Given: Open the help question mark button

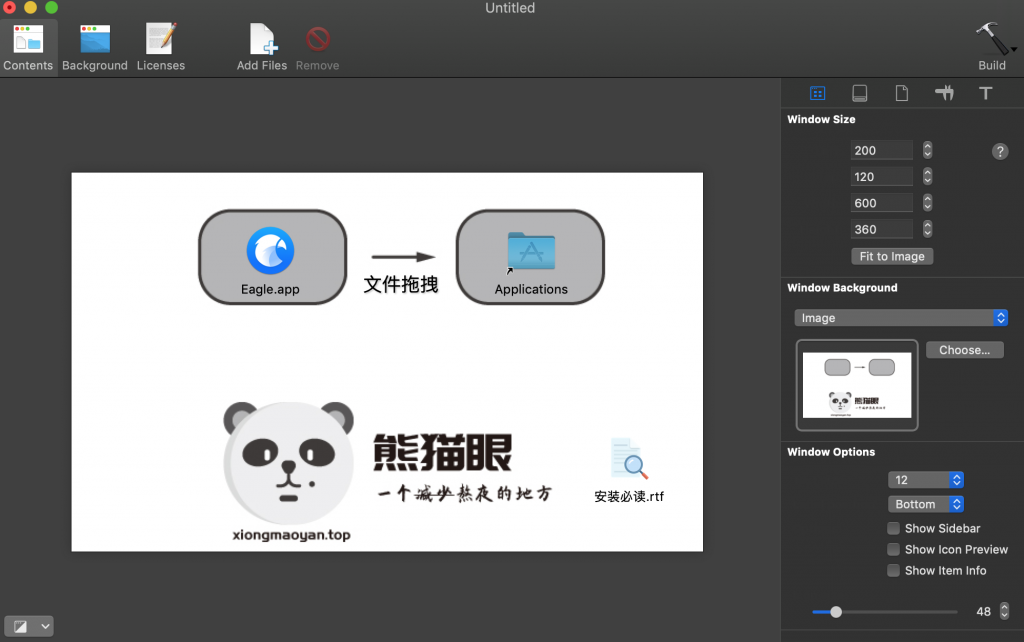Looking at the screenshot, I should click(1000, 152).
